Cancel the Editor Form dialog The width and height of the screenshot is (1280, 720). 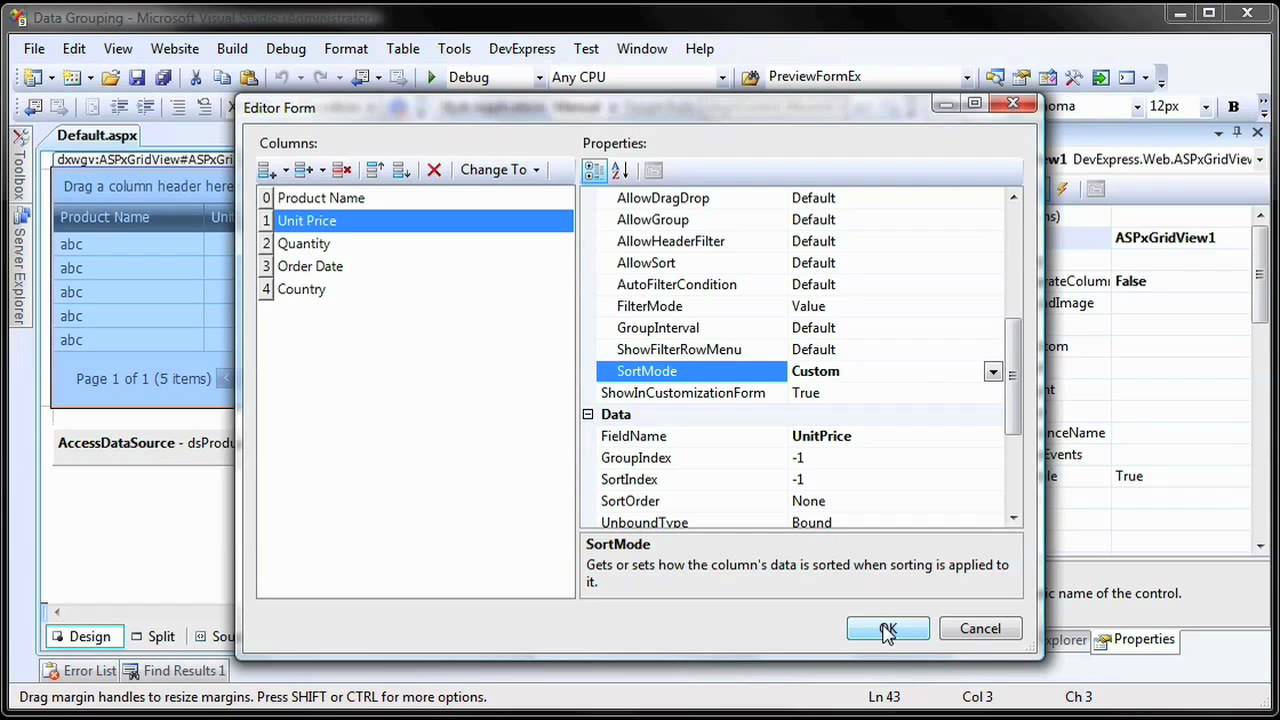pyautogui.click(x=980, y=629)
